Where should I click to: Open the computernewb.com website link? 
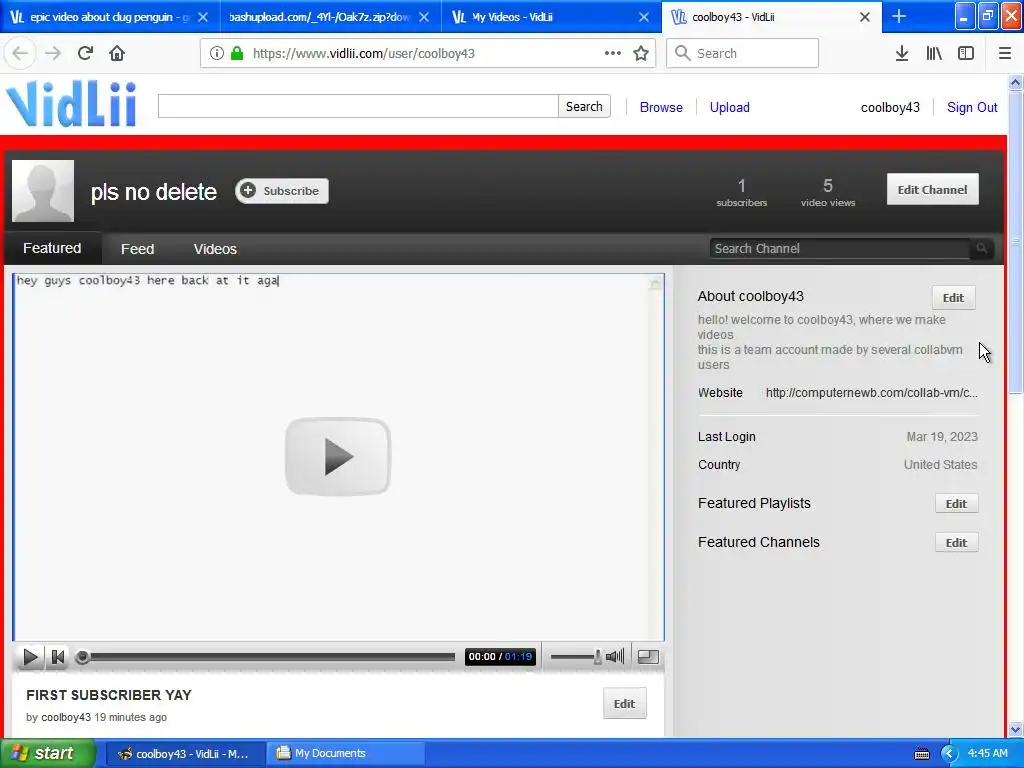871,392
